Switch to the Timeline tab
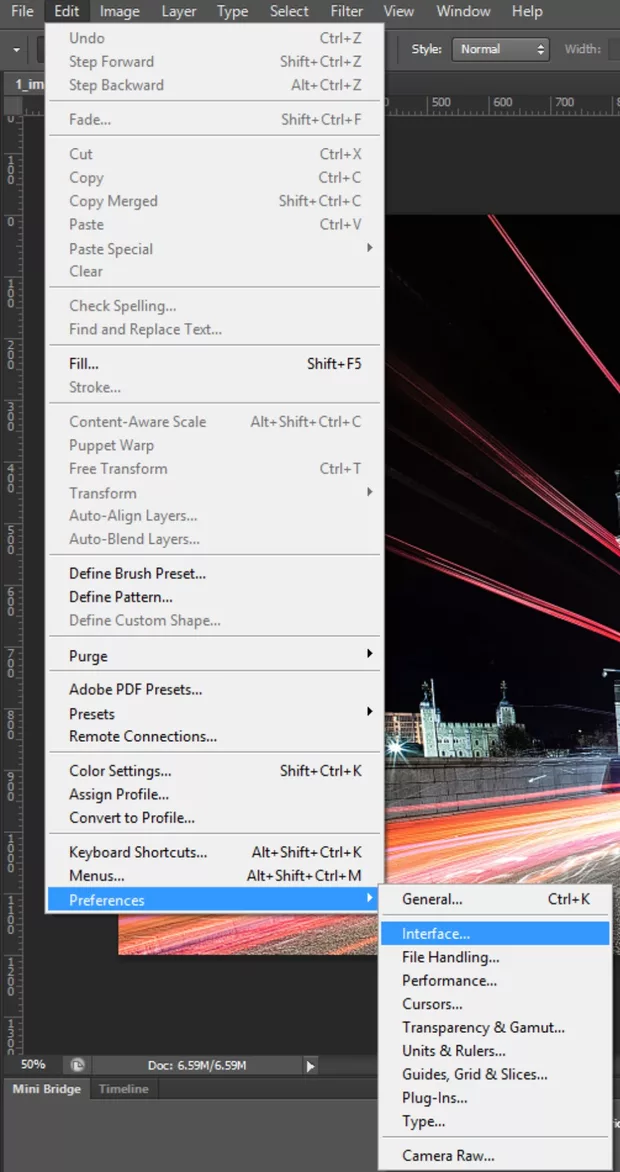This screenshot has height=1172, width=620. (123, 1089)
